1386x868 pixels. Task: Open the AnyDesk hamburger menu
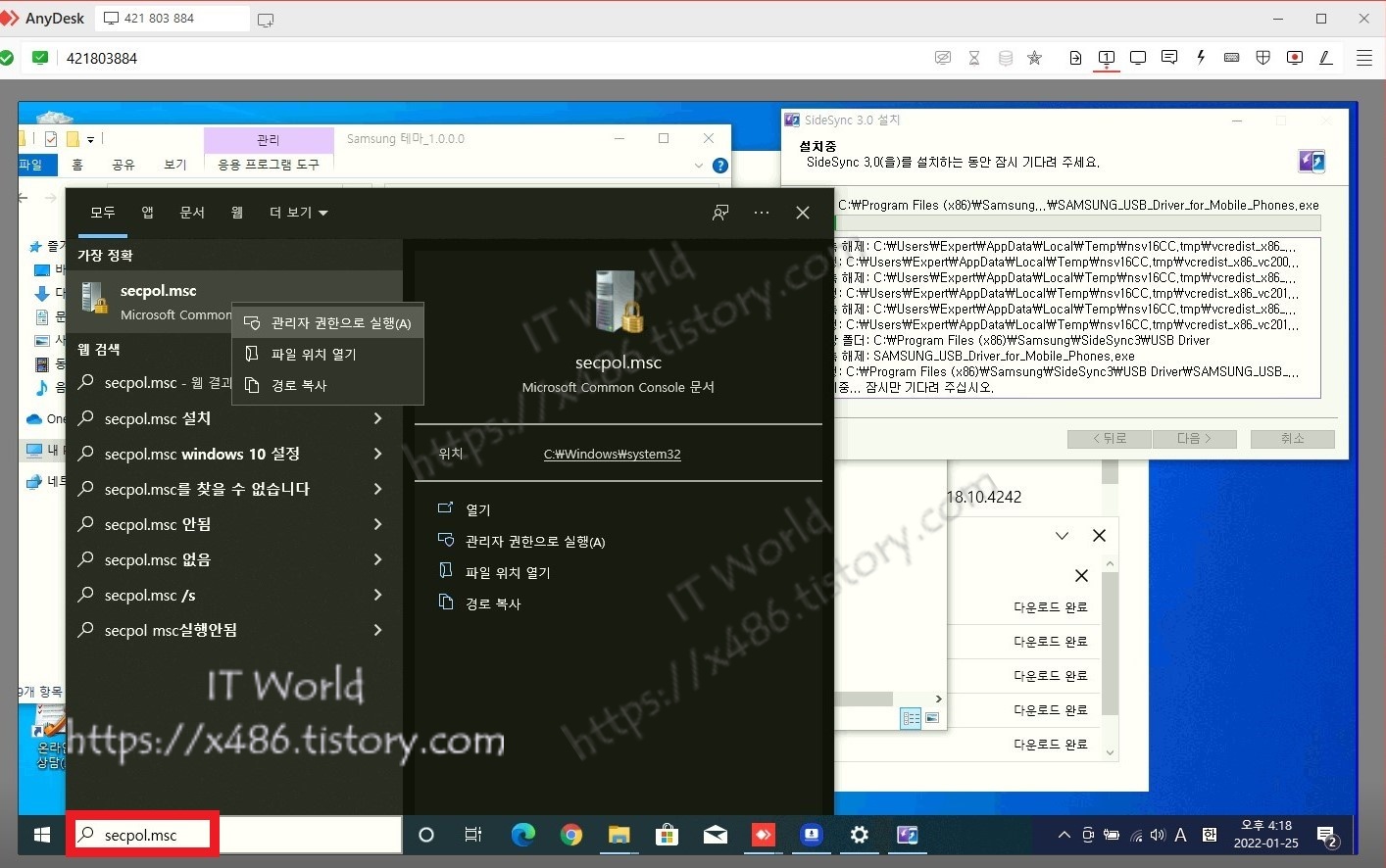(x=1364, y=58)
